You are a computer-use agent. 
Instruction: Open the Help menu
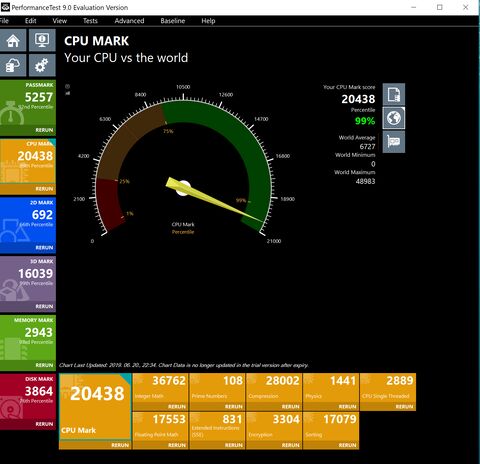208,21
